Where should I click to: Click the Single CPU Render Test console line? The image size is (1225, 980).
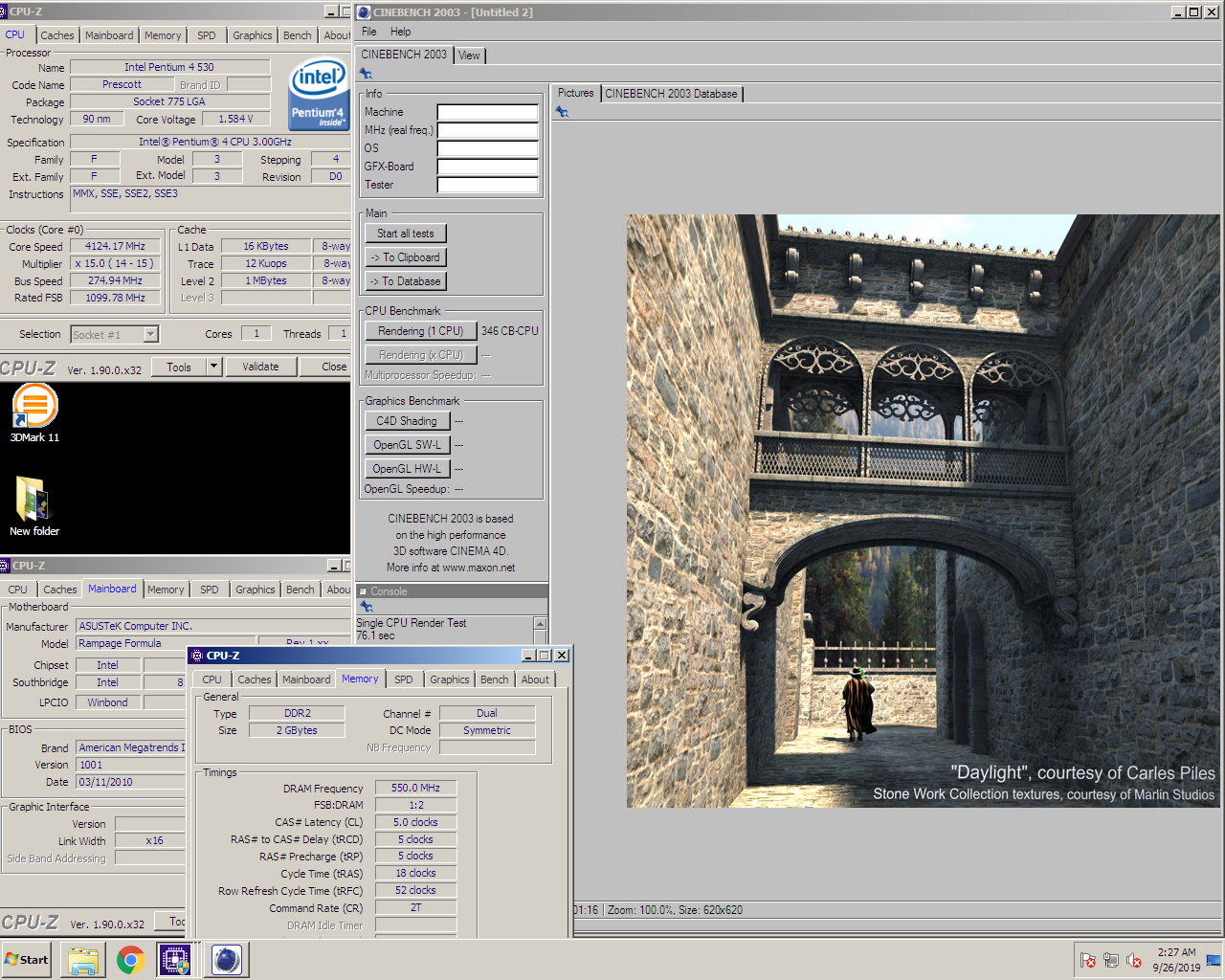[411, 623]
